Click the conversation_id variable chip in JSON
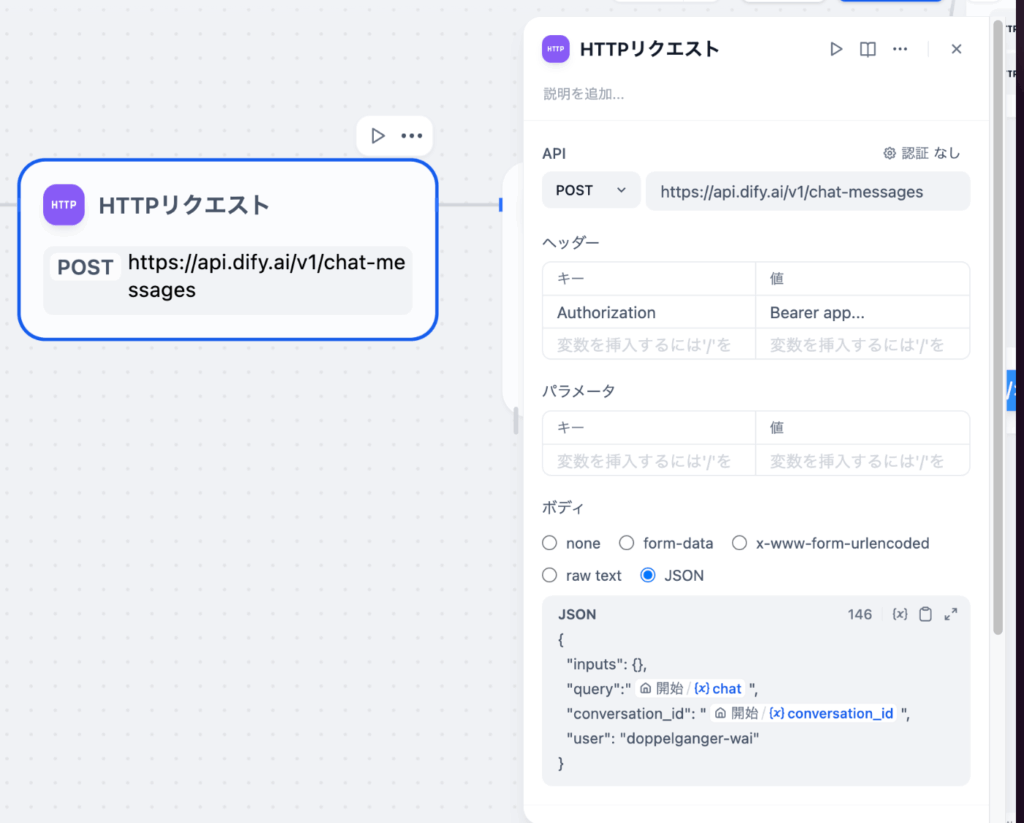1024x823 pixels. tap(836, 713)
